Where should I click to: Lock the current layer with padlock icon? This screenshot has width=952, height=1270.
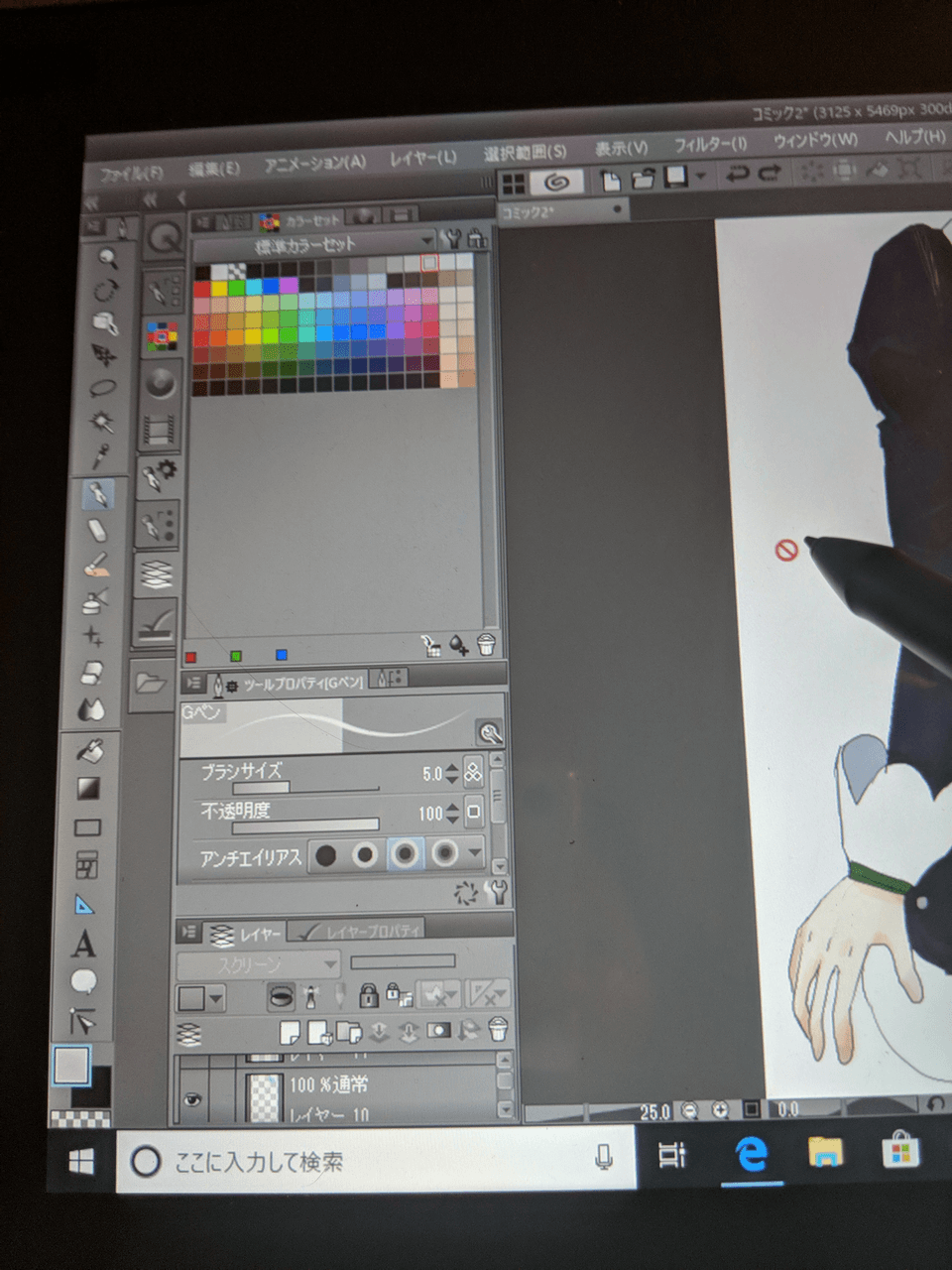point(369,996)
